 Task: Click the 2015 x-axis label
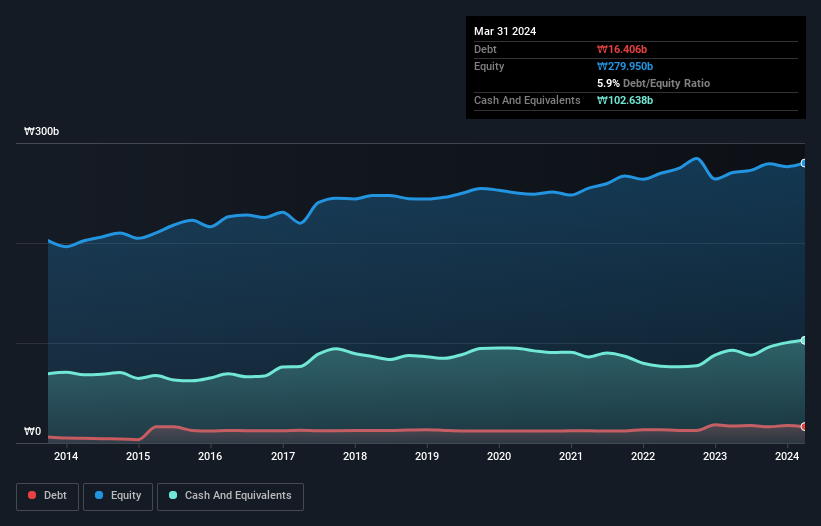(138, 456)
